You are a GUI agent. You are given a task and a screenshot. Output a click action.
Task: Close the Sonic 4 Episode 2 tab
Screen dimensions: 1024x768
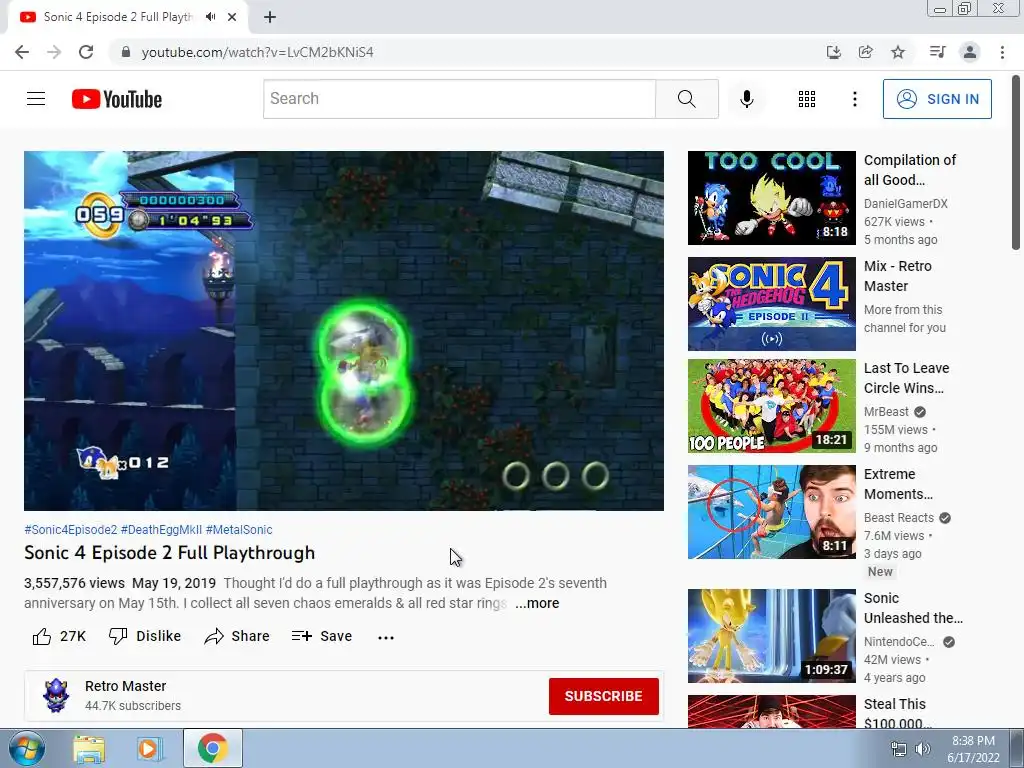click(232, 17)
